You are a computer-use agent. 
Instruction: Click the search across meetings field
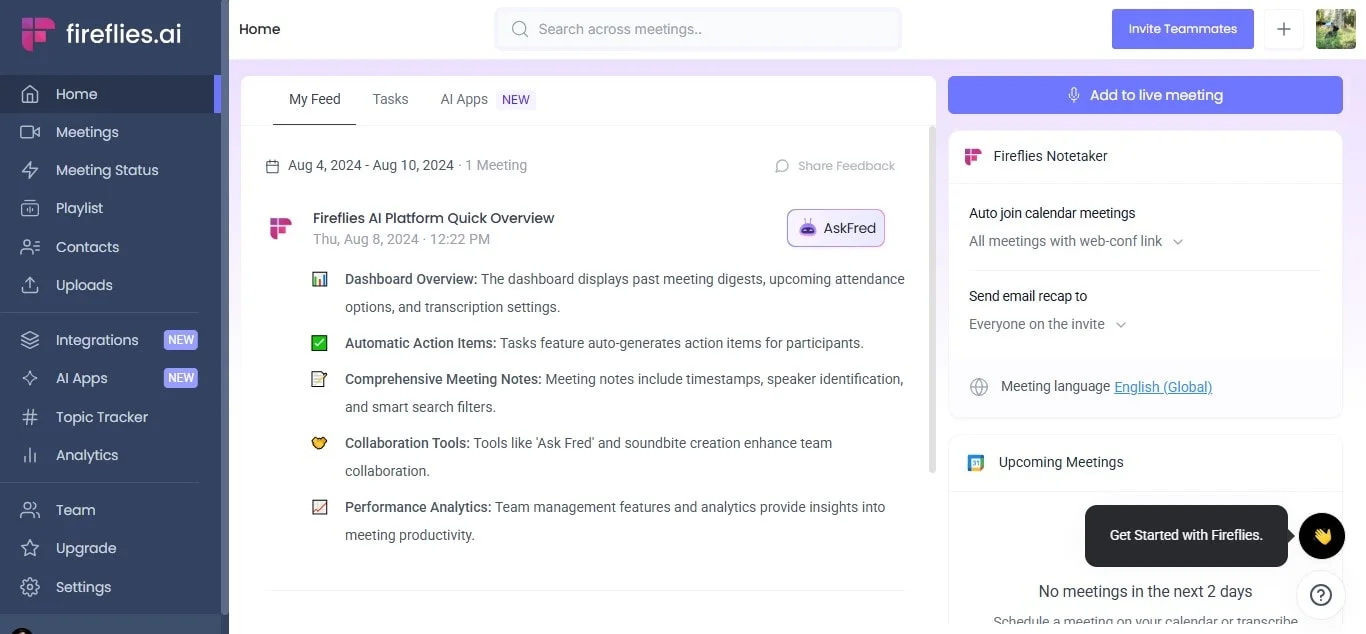698,29
